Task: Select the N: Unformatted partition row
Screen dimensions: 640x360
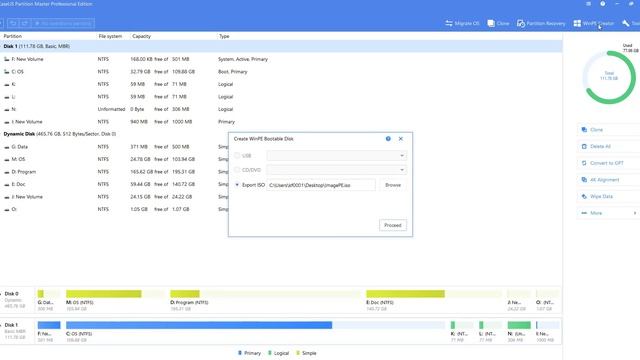Action: (x=281, y=109)
